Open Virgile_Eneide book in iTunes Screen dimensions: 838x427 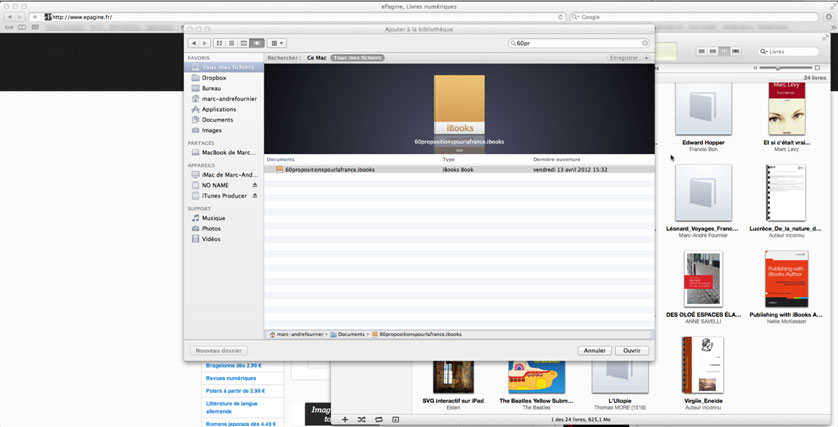tap(703, 365)
